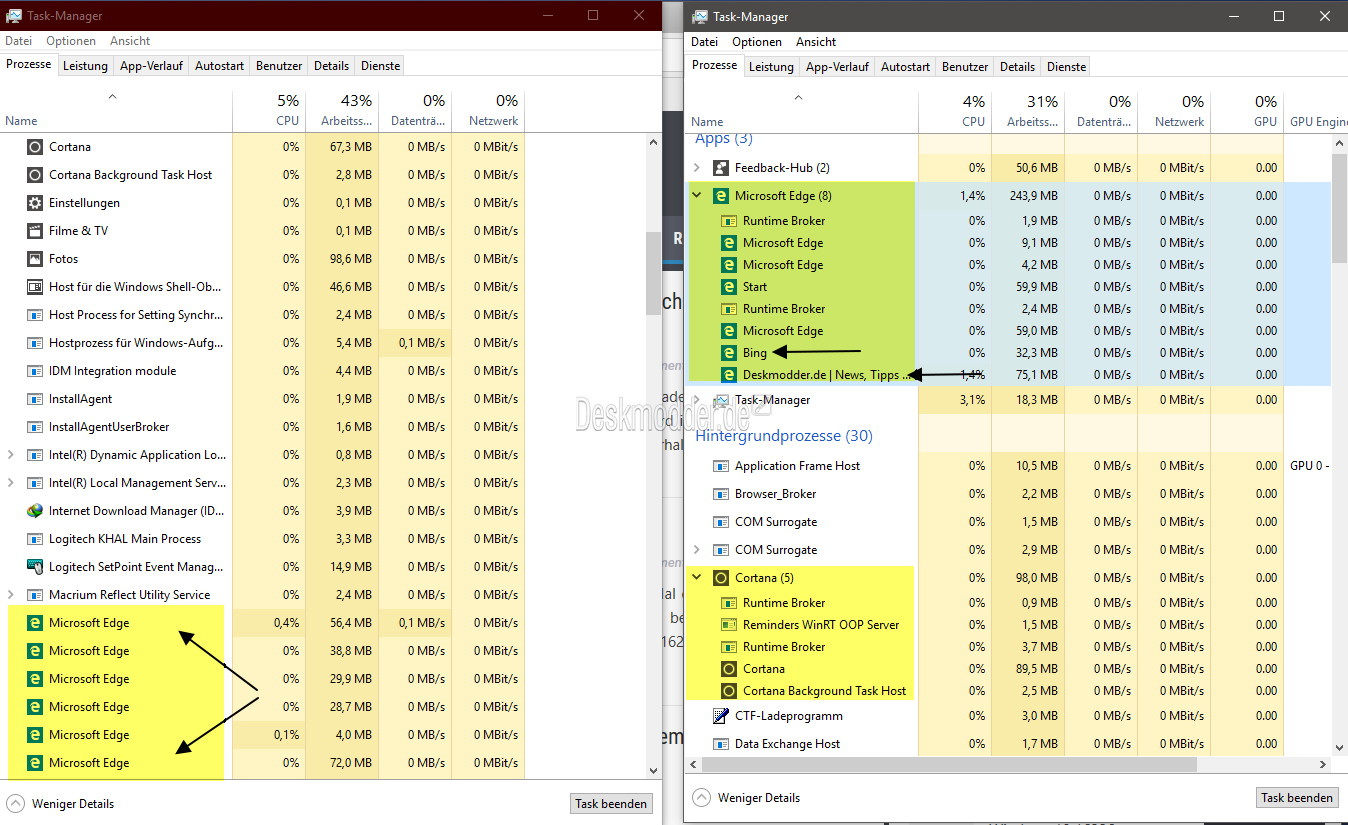This screenshot has height=825, width=1348.
Task: Collapse the Cortana (5) group
Action: (697, 578)
